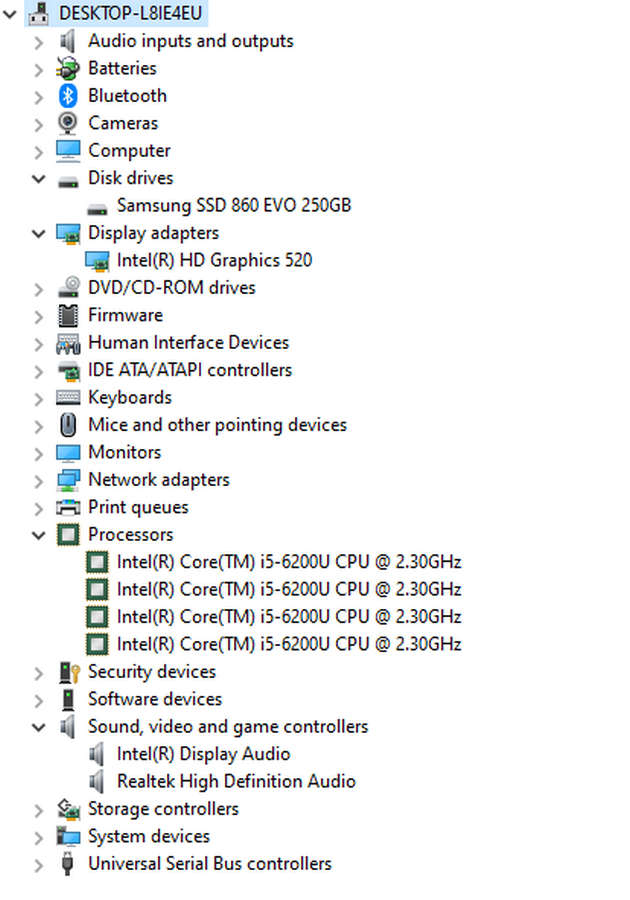Select the first Intel Core i5-6200U processor
The height and width of the screenshot is (900, 630).
point(290,562)
